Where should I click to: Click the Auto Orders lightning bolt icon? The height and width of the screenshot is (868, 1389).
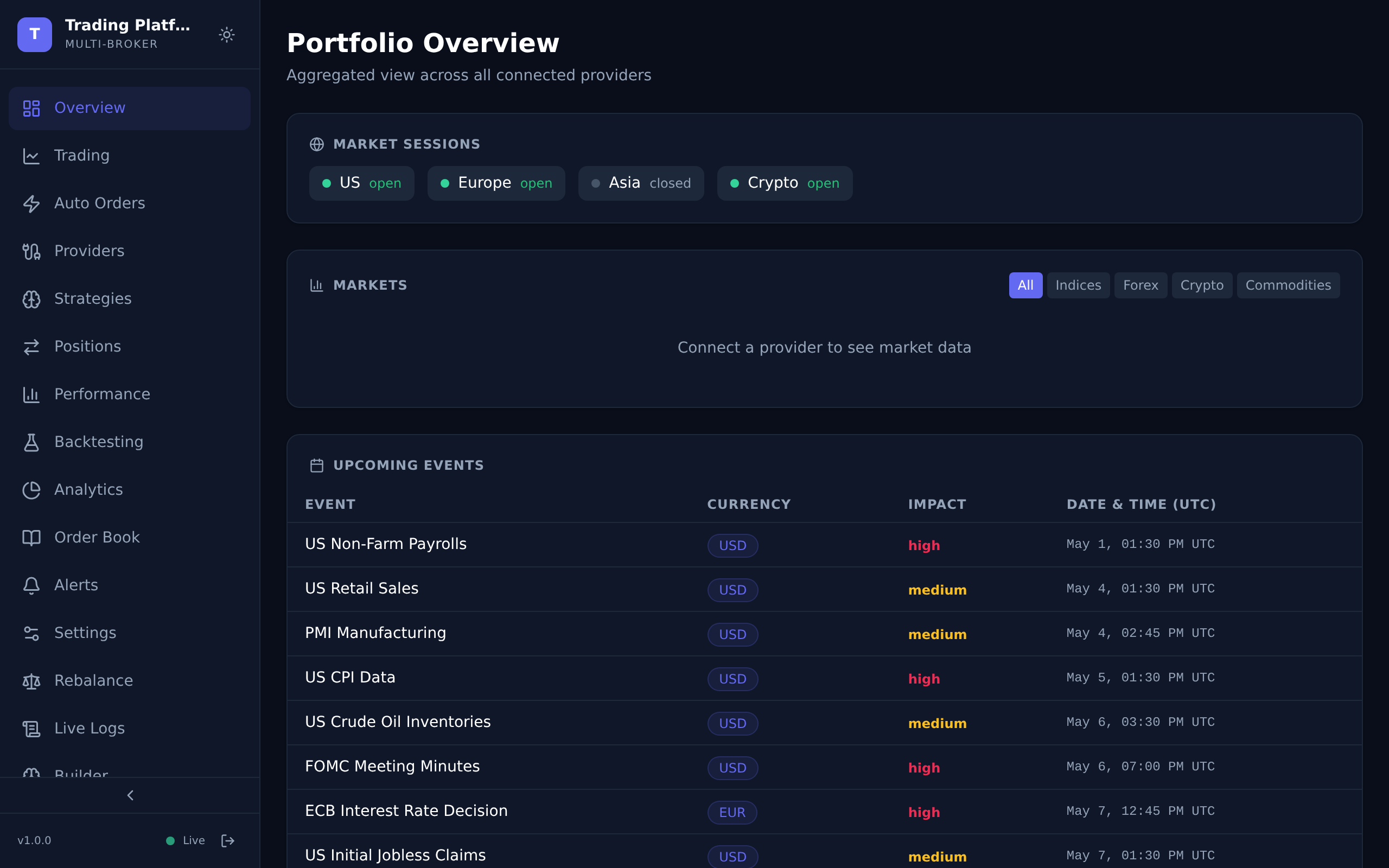point(31,203)
